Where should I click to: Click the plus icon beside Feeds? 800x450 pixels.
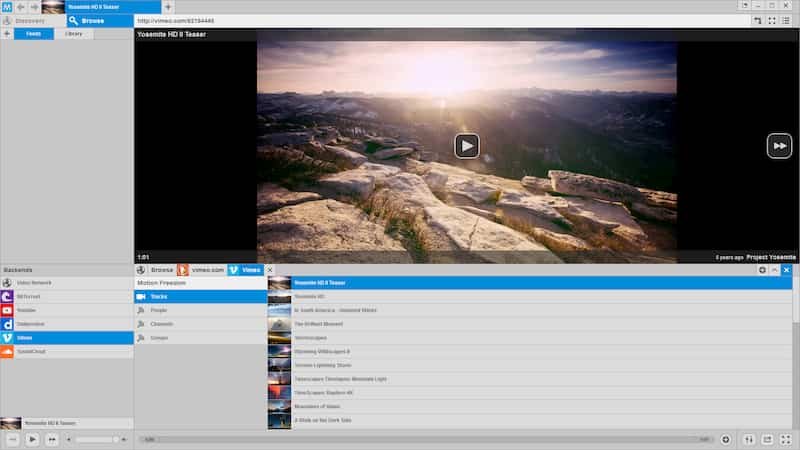click(x=7, y=34)
